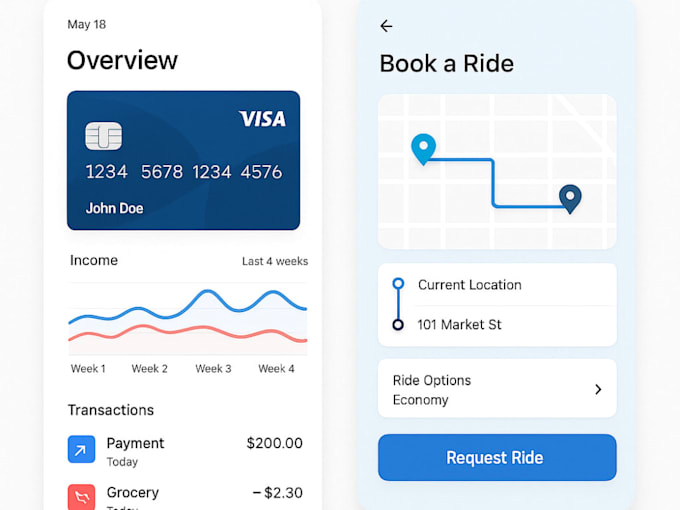Tap the Current Location circle marker
Image resolution: width=680 pixels, height=510 pixels.
[x=398, y=284]
